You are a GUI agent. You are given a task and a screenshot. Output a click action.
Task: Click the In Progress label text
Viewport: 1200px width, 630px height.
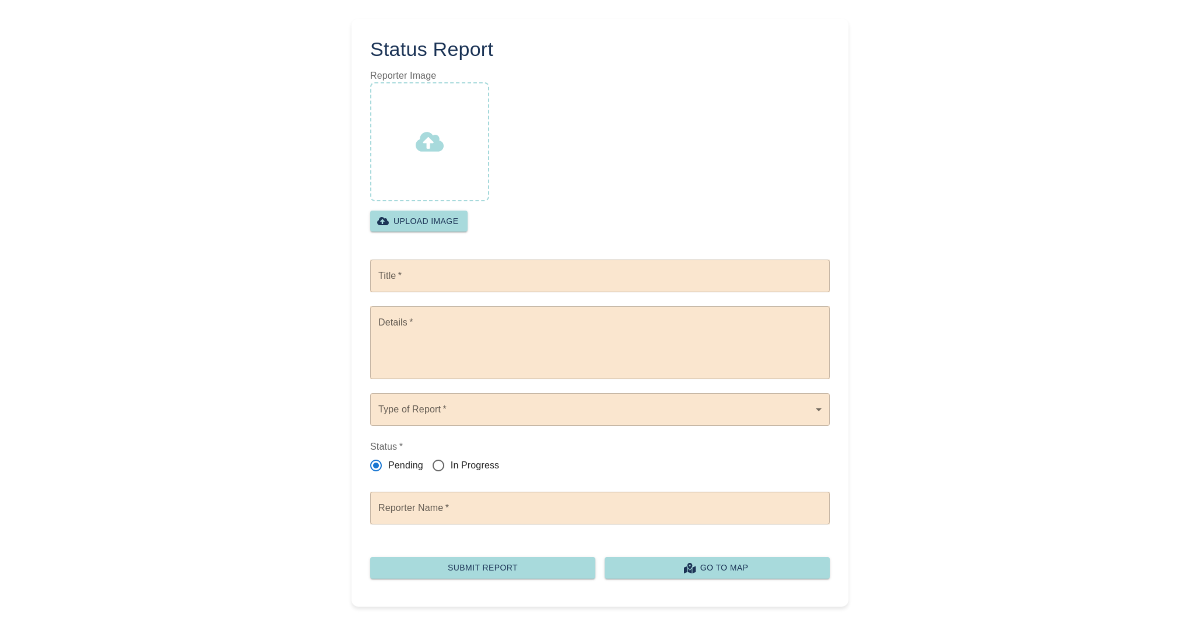(x=474, y=465)
